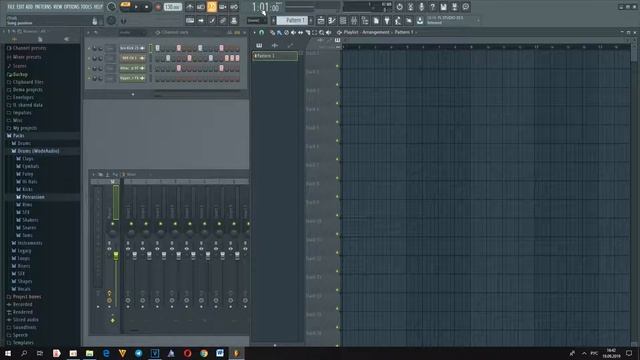Viewport: 640px width, 360px height.
Task: Open the project picker icon
Action: pyautogui.click(x=376, y=20)
